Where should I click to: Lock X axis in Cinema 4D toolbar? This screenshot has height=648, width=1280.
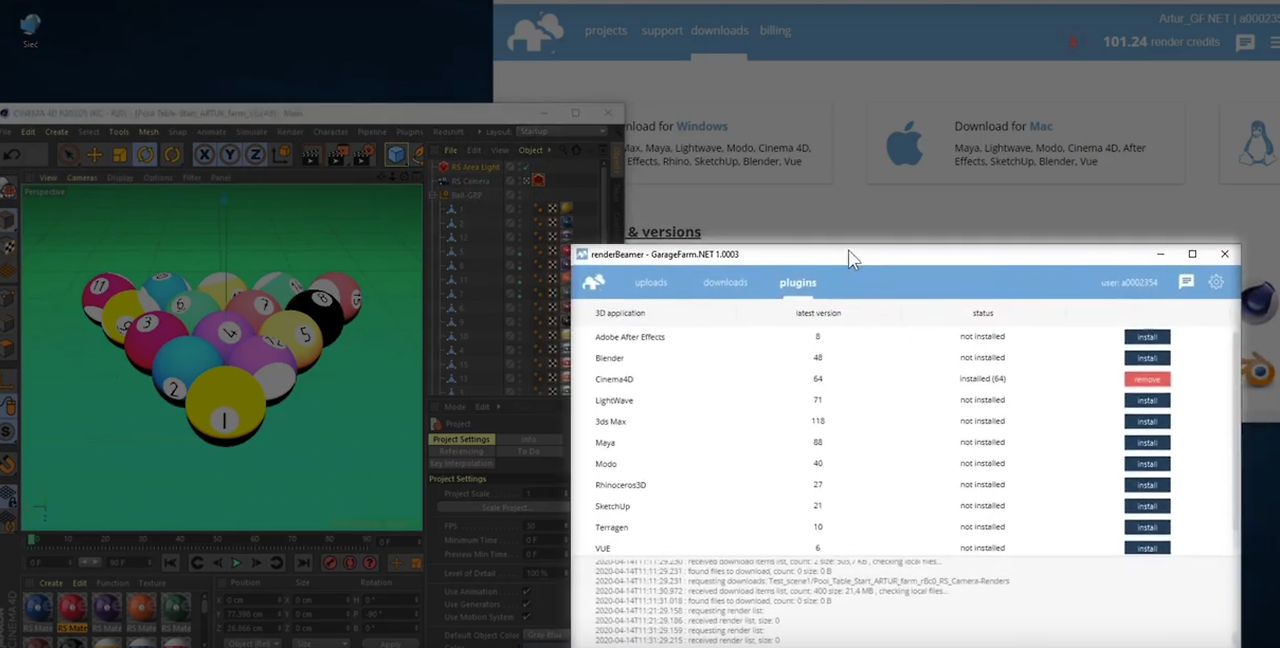[204, 154]
